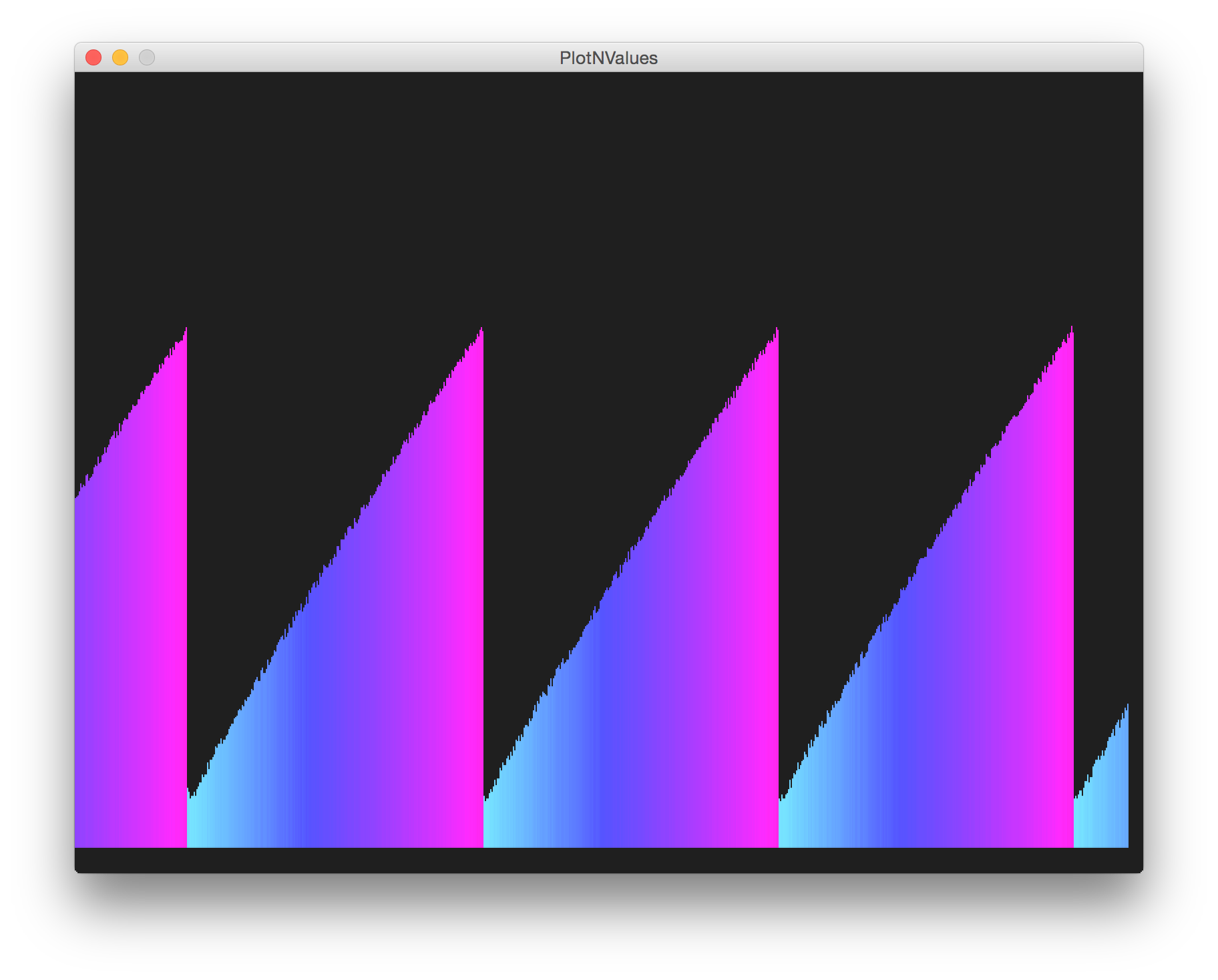Click the PlotNValues window title text
Screen dimensions: 1218x980
(608, 58)
